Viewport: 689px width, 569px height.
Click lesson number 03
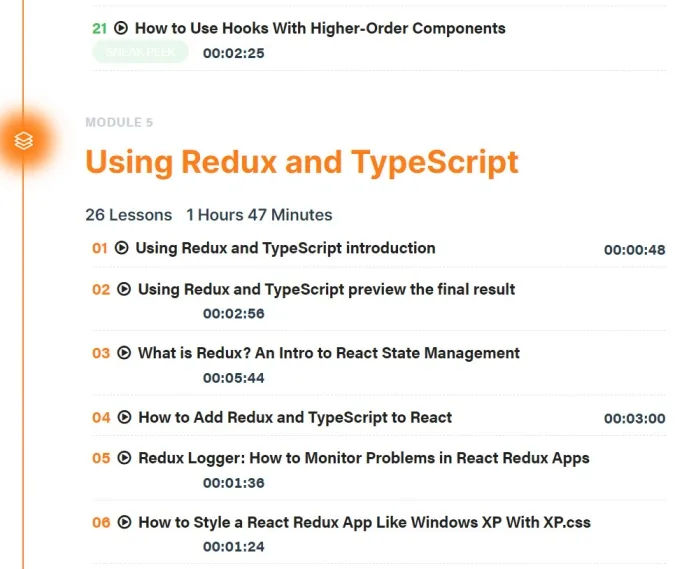[101, 353]
